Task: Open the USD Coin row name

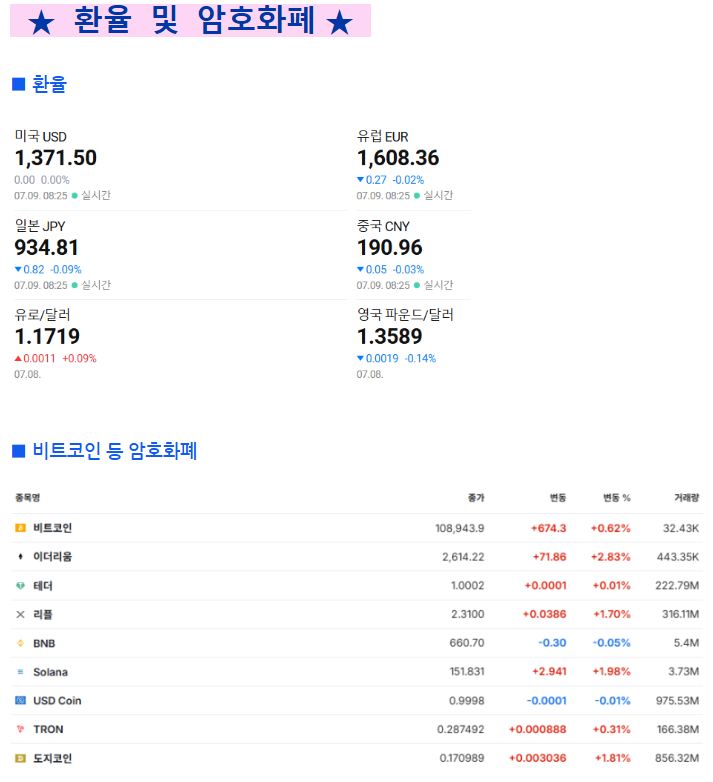Action: coord(57,701)
